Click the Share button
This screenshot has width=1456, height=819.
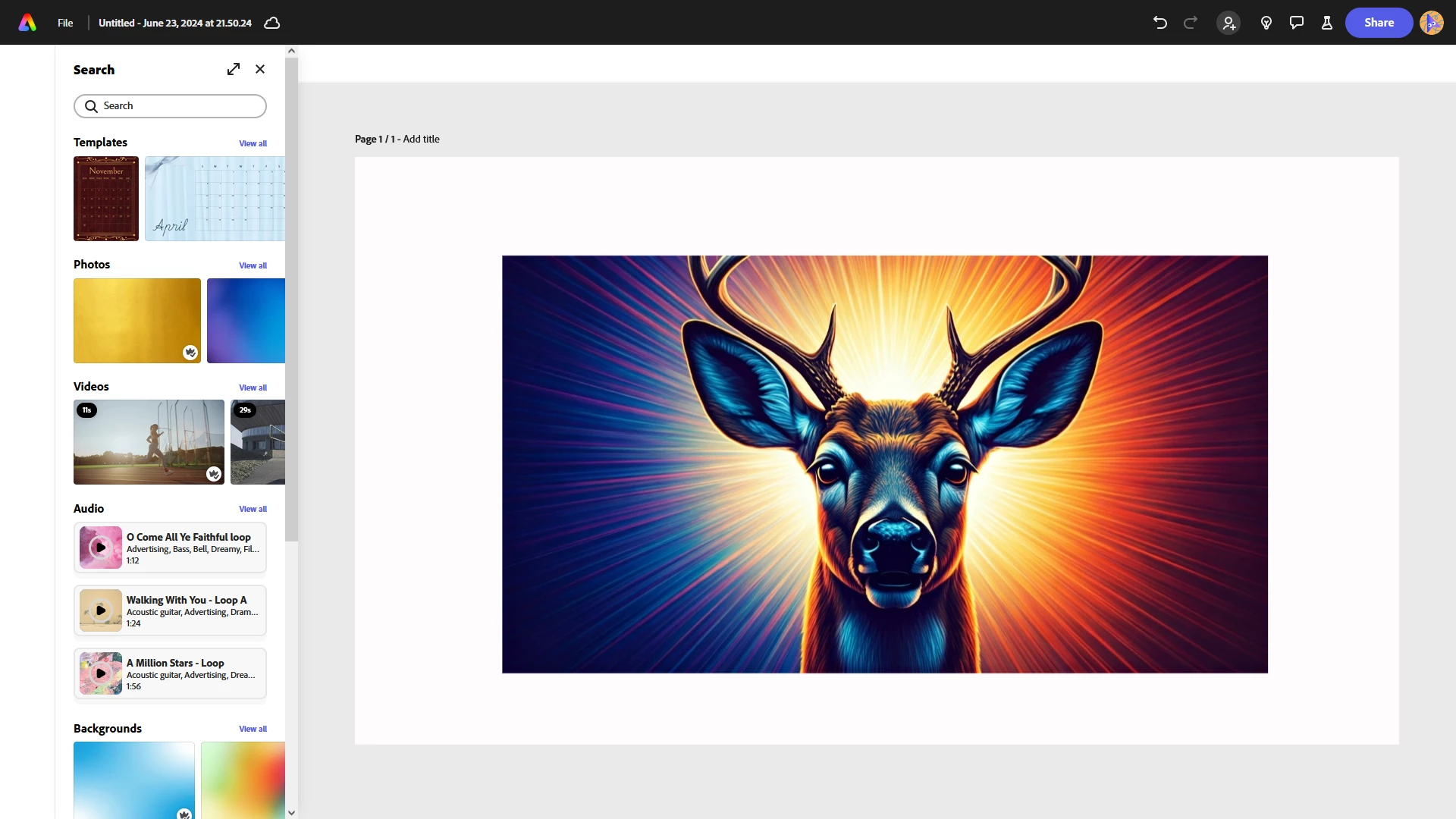(x=1379, y=23)
